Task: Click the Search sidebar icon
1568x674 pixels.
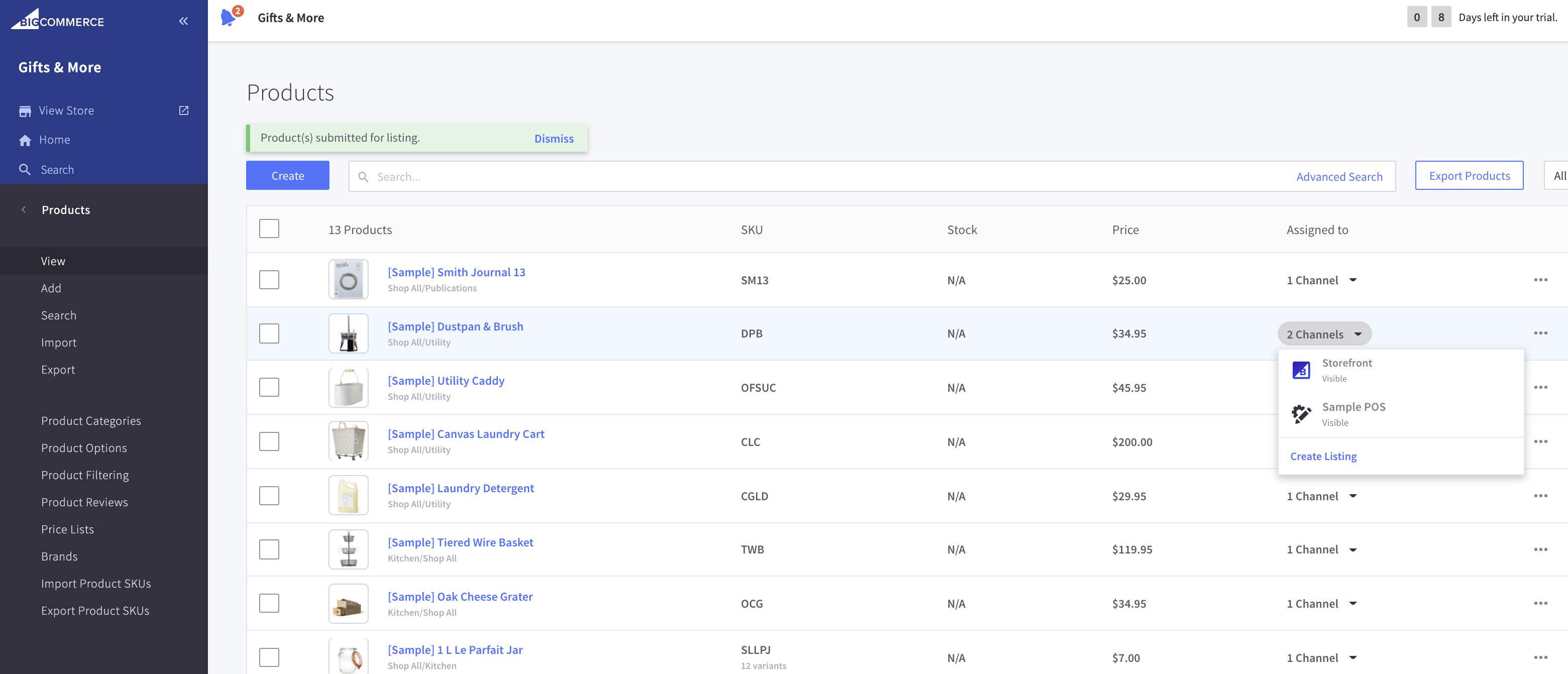Action: (24, 169)
